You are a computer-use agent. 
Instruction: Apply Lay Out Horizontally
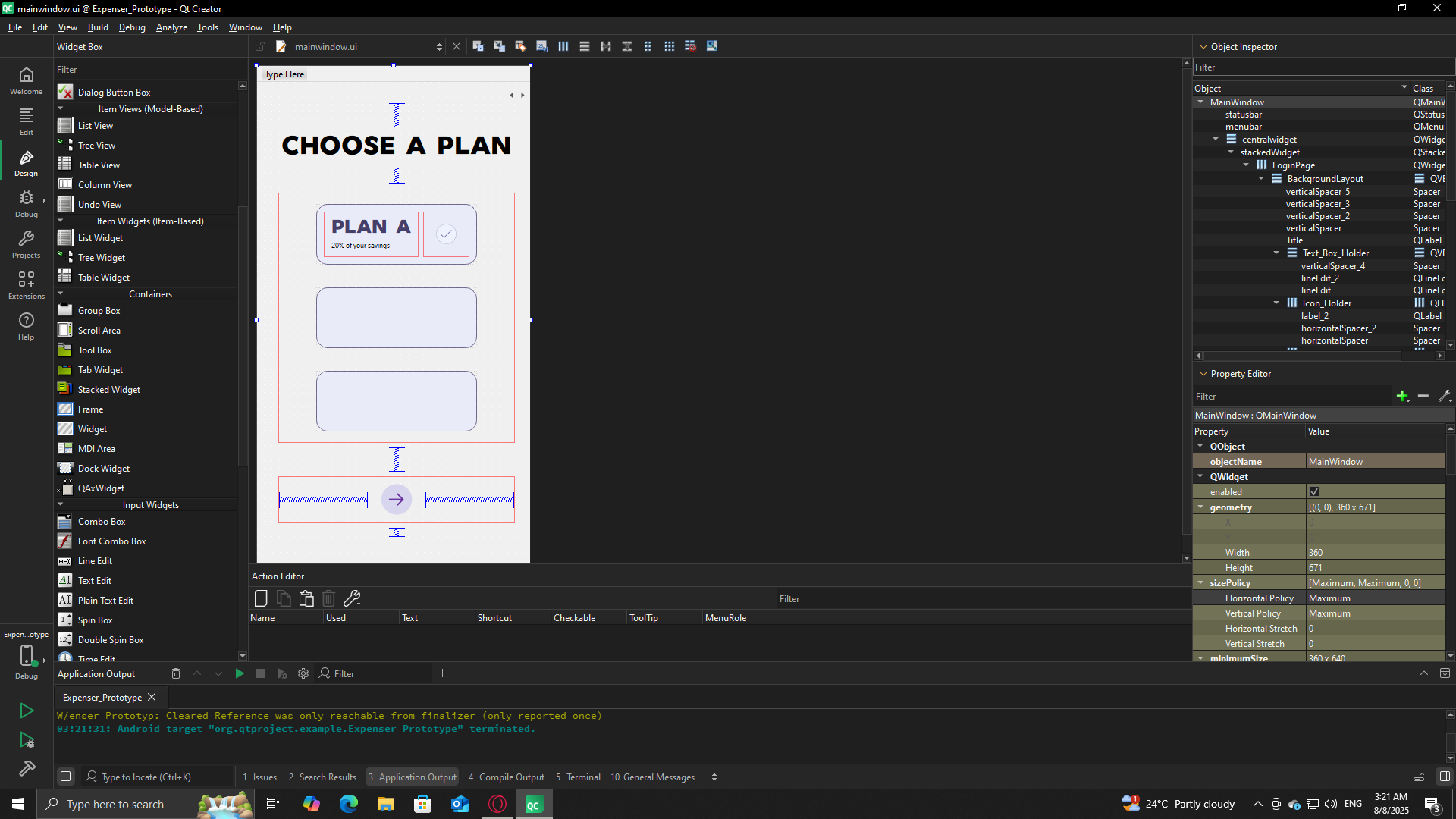(x=563, y=46)
